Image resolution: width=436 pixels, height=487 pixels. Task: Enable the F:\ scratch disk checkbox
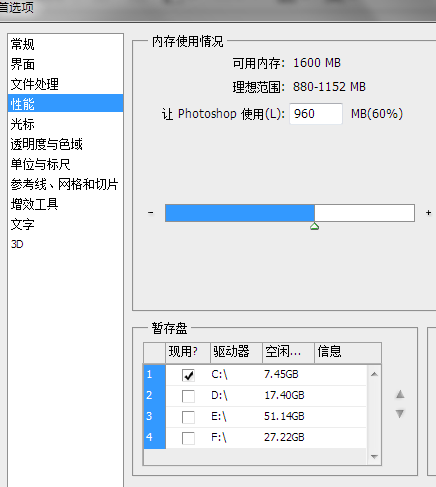pyautogui.click(x=188, y=438)
